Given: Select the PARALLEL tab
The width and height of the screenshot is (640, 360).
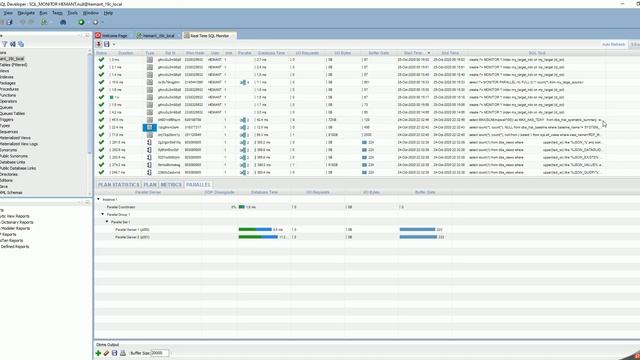Looking at the screenshot, I should [198, 185].
